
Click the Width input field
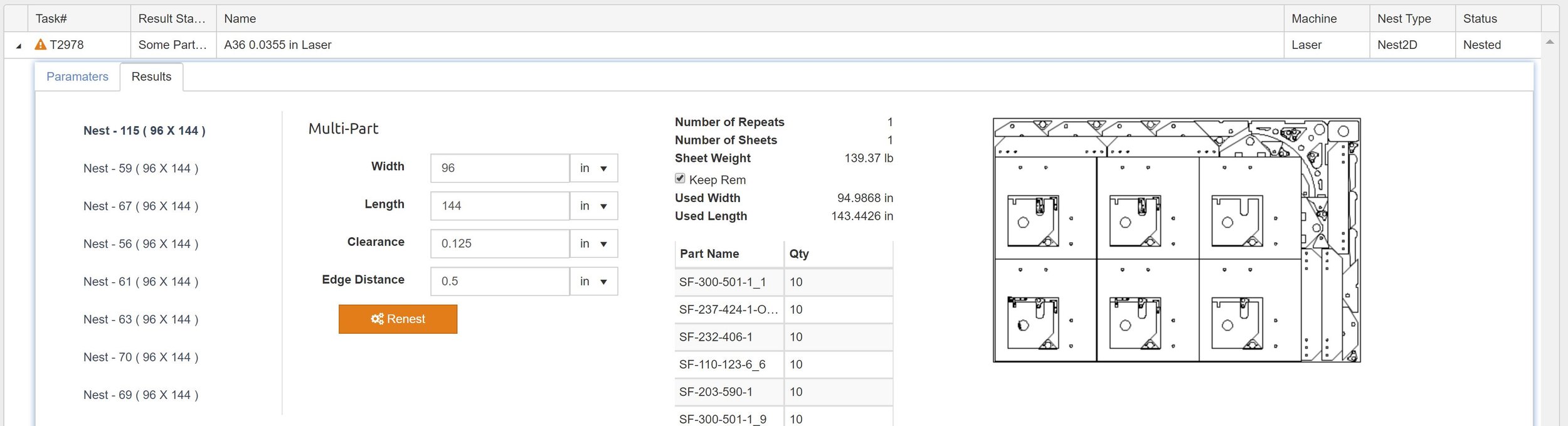[x=500, y=168]
